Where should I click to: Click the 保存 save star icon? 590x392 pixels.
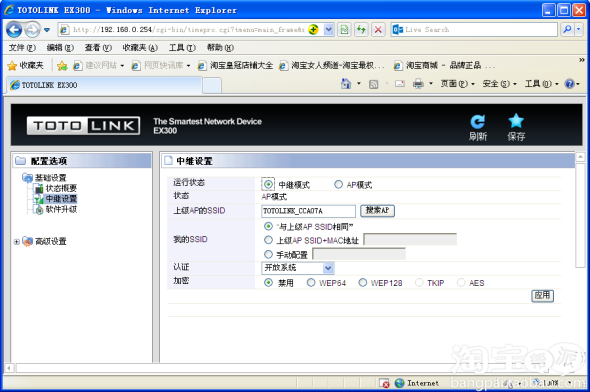pyautogui.click(x=516, y=128)
